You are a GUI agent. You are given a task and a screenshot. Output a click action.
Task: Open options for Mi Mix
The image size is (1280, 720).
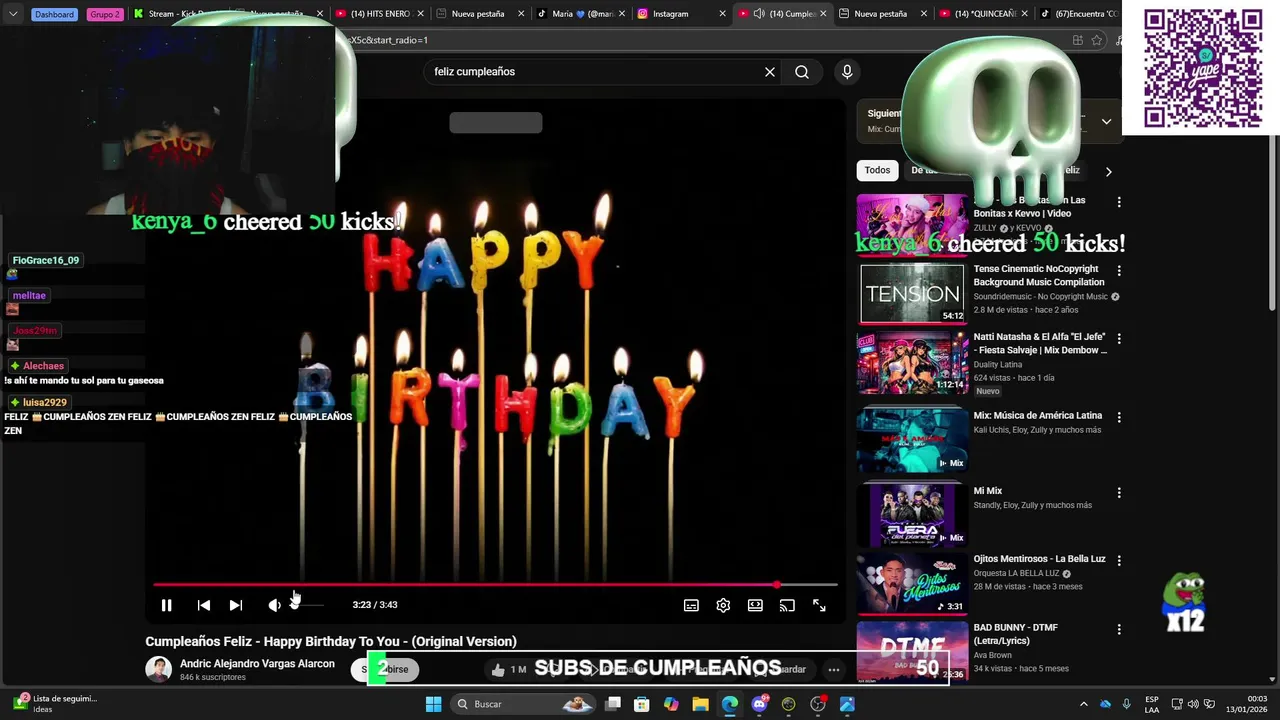pos(1119,493)
